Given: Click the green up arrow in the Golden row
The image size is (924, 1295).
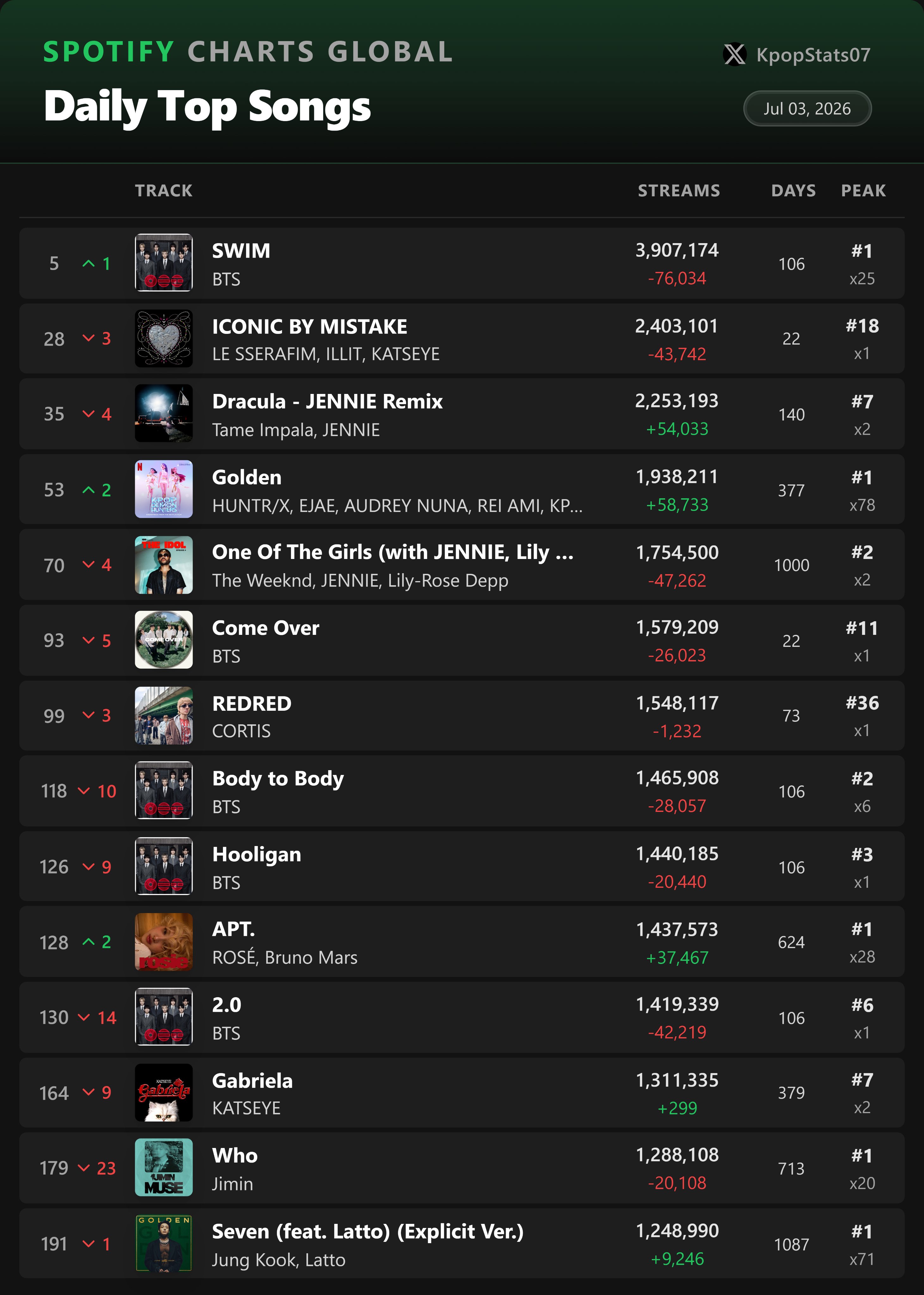Looking at the screenshot, I should click(89, 490).
